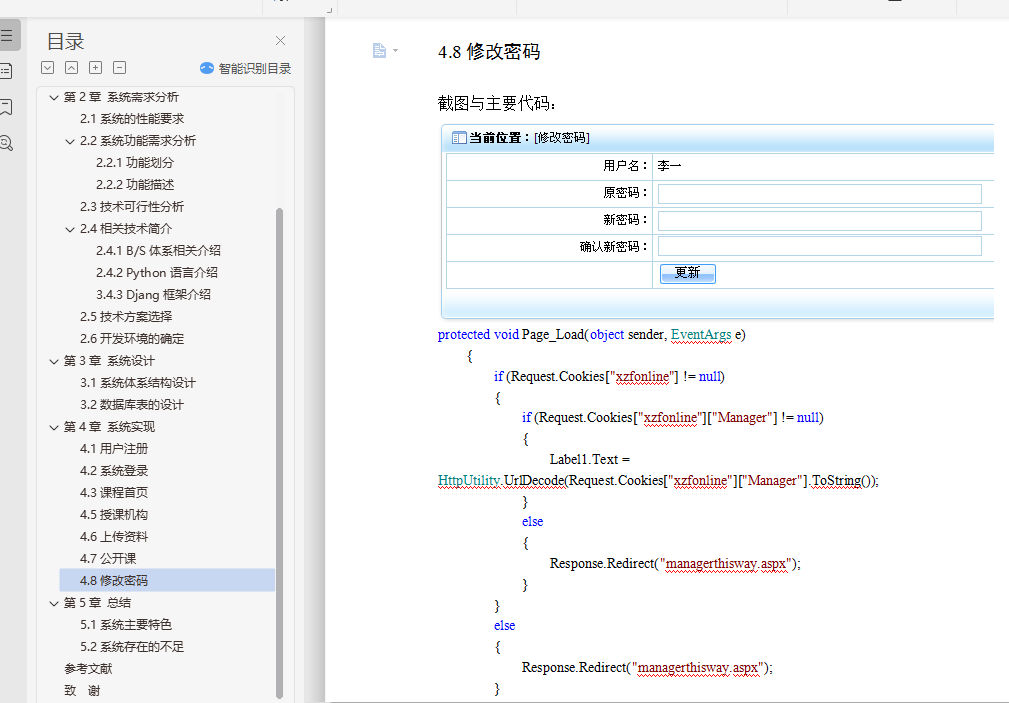Collapse the 第4章 系统实现 node
The width and height of the screenshot is (1009, 703).
(54, 427)
